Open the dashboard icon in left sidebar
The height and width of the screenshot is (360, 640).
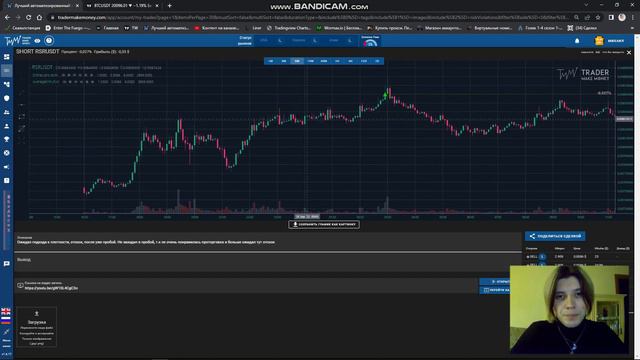(x=7, y=57)
